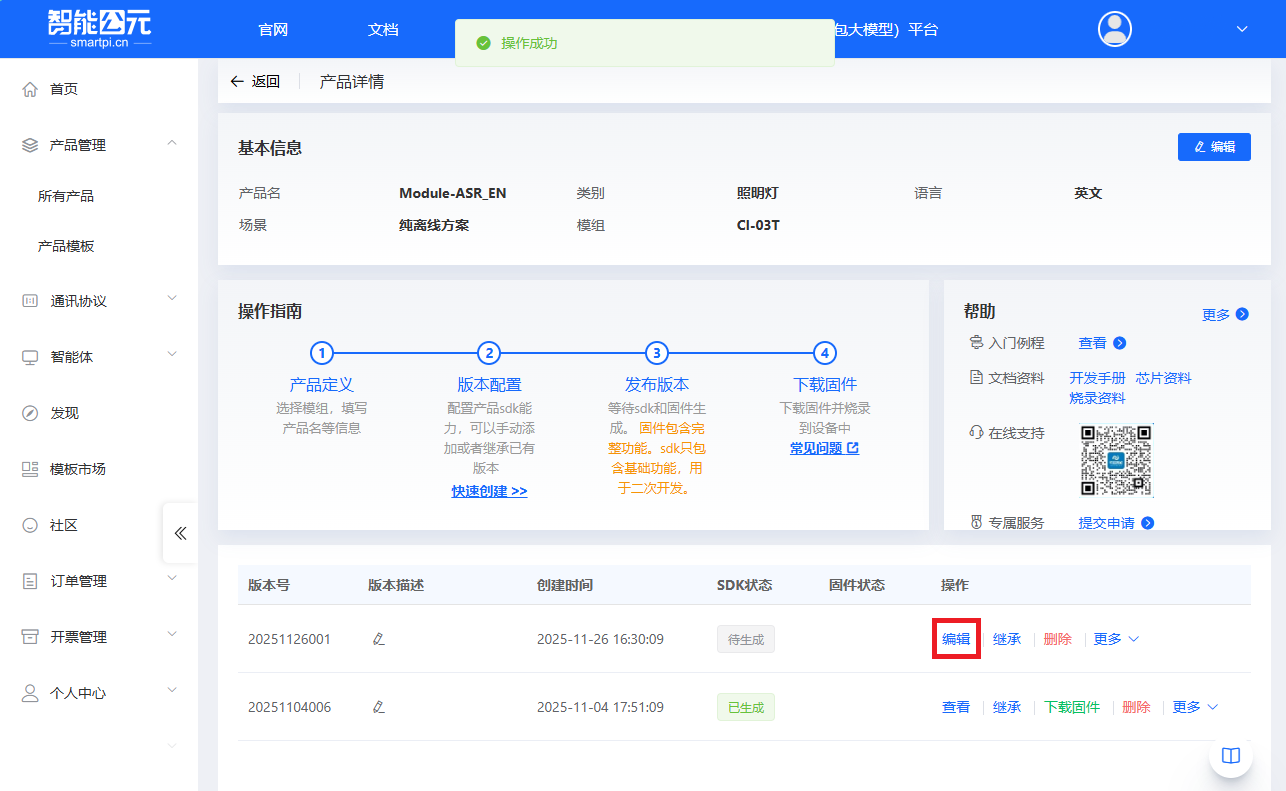
Task: Select 所有产品 in sidebar
Action: click(66, 196)
